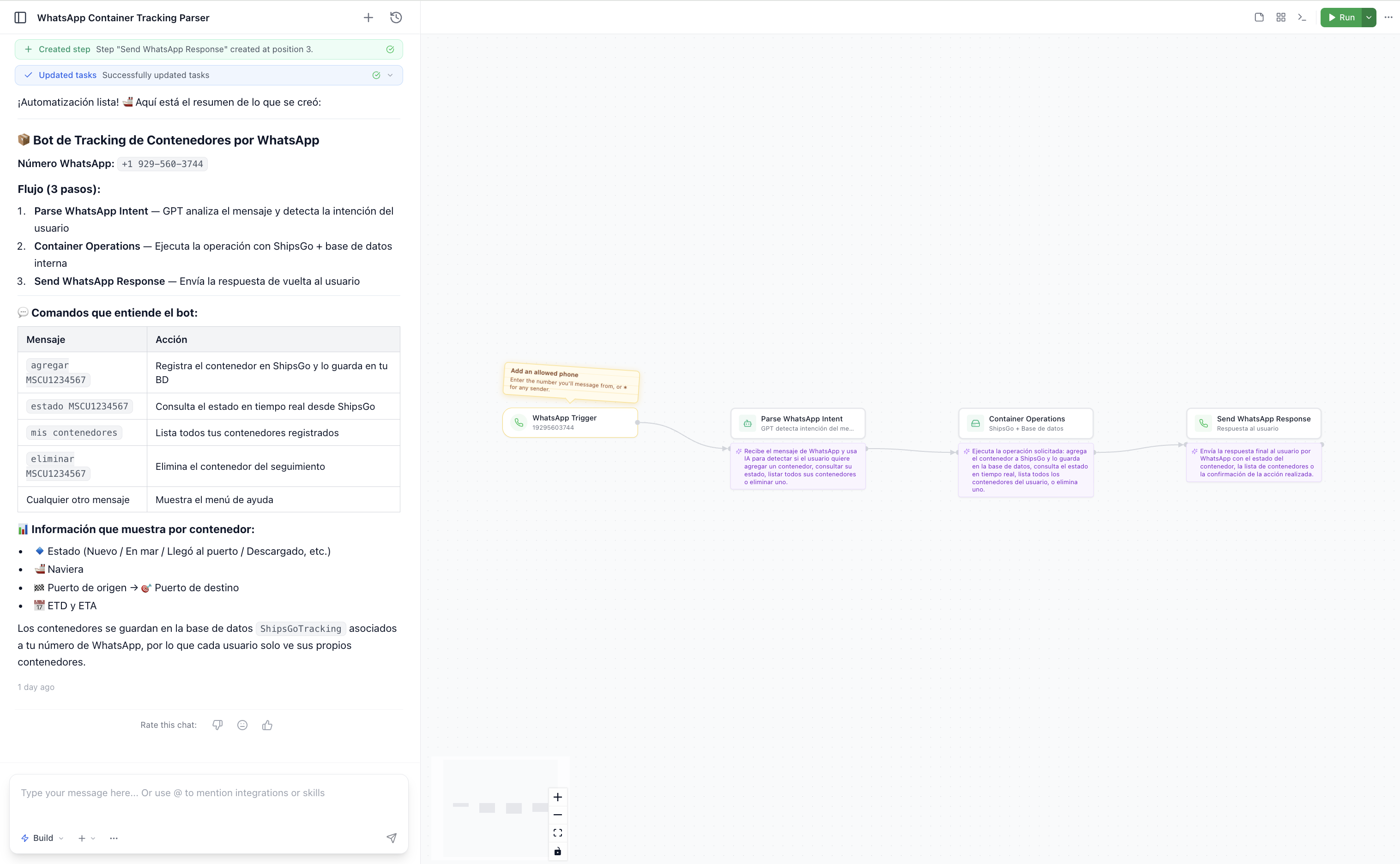The image size is (1400, 864).
Task: Zoom in on the canvas
Action: click(557, 797)
